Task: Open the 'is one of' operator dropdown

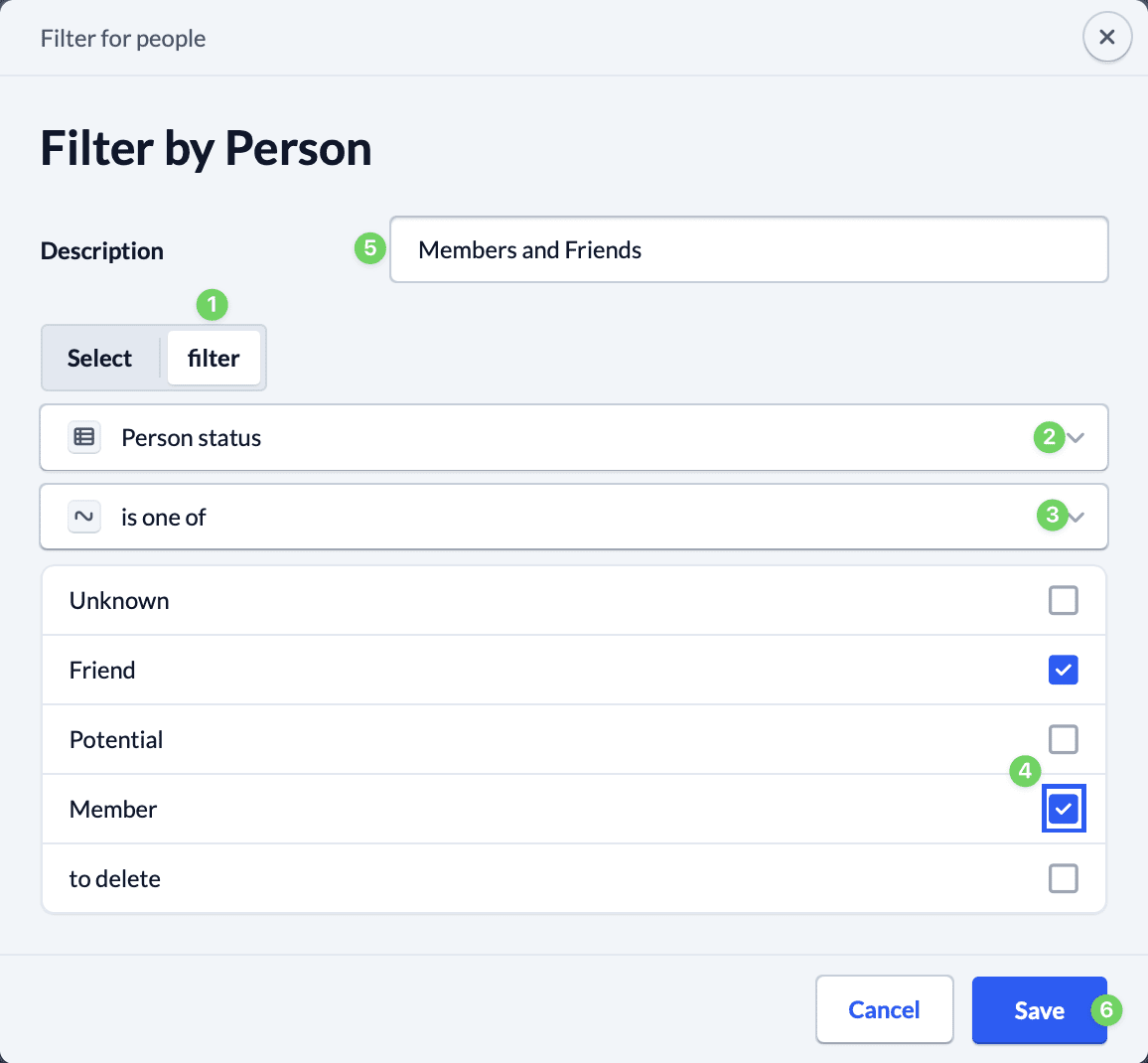Action: click(1076, 517)
